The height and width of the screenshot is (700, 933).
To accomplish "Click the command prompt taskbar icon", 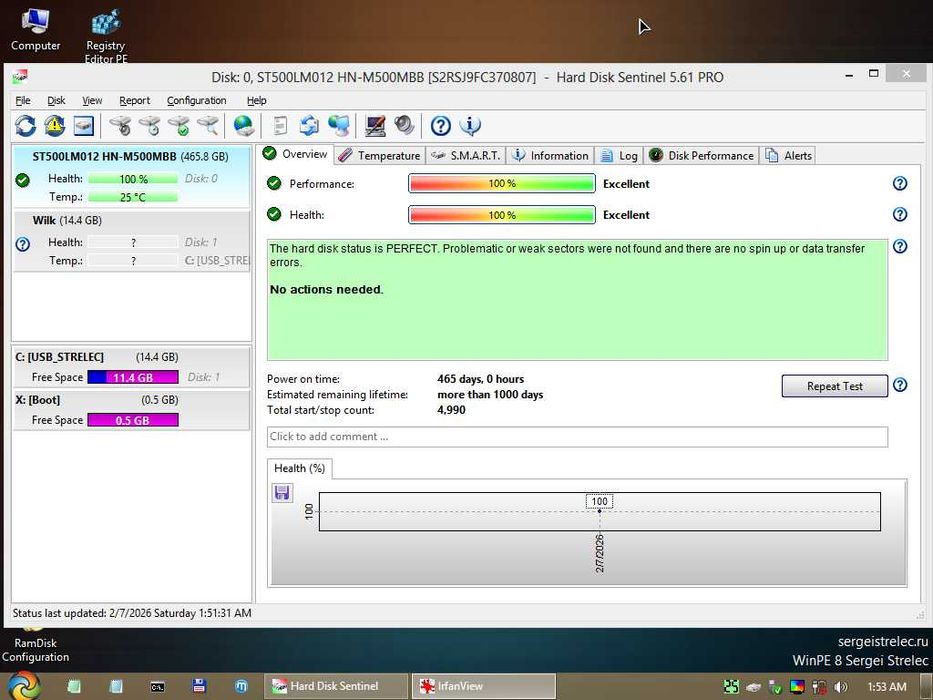I will (158, 686).
